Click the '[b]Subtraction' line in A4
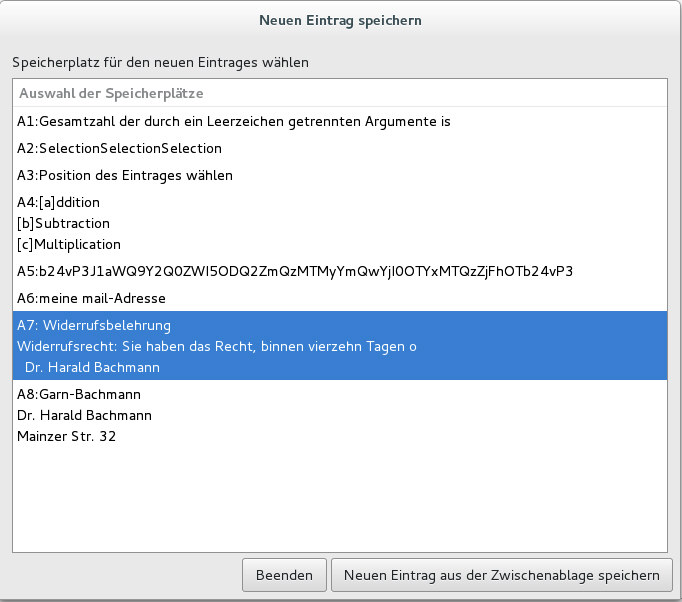682x602 pixels. [64, 223]
